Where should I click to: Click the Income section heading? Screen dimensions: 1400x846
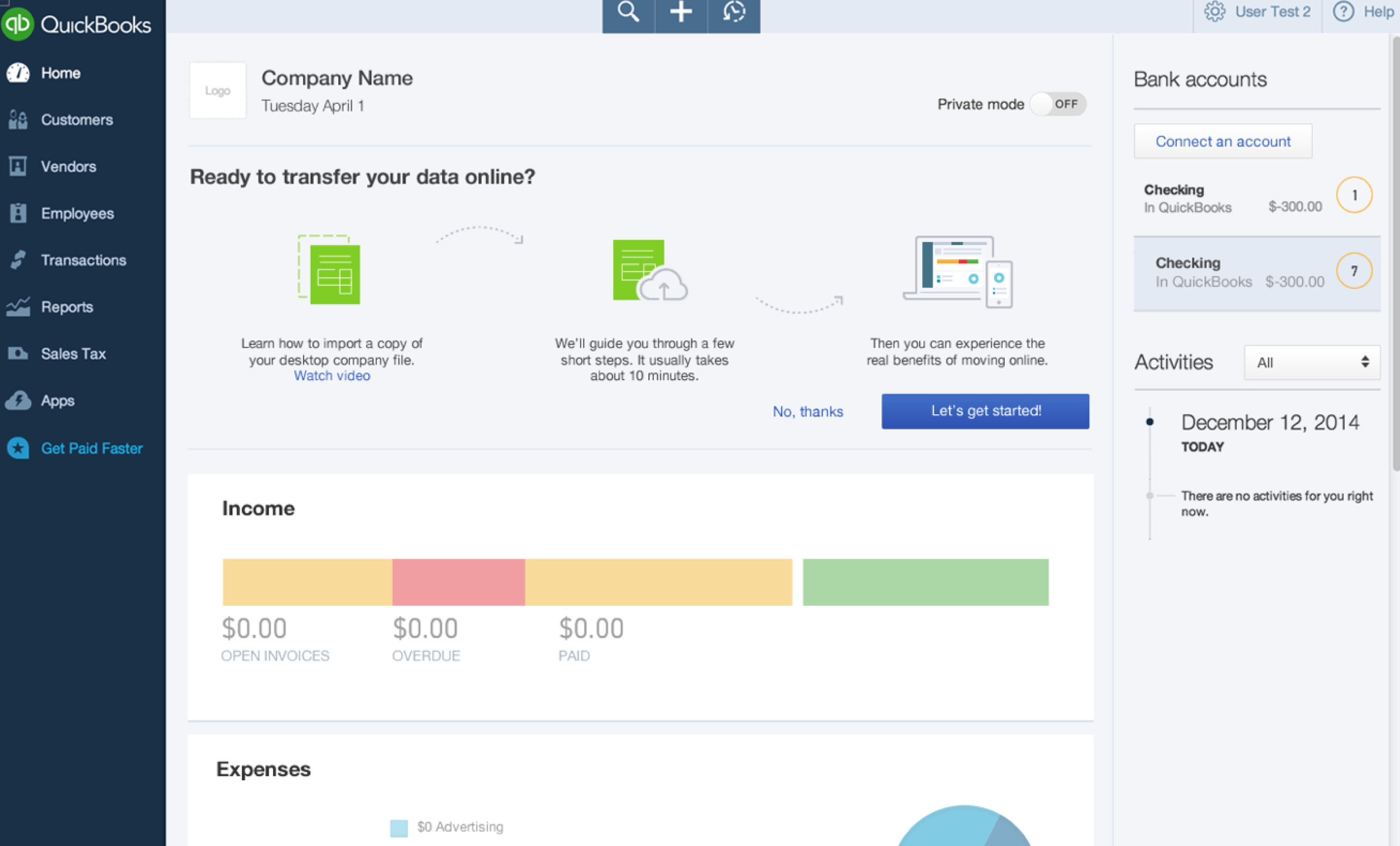click(x=258, y=508)
